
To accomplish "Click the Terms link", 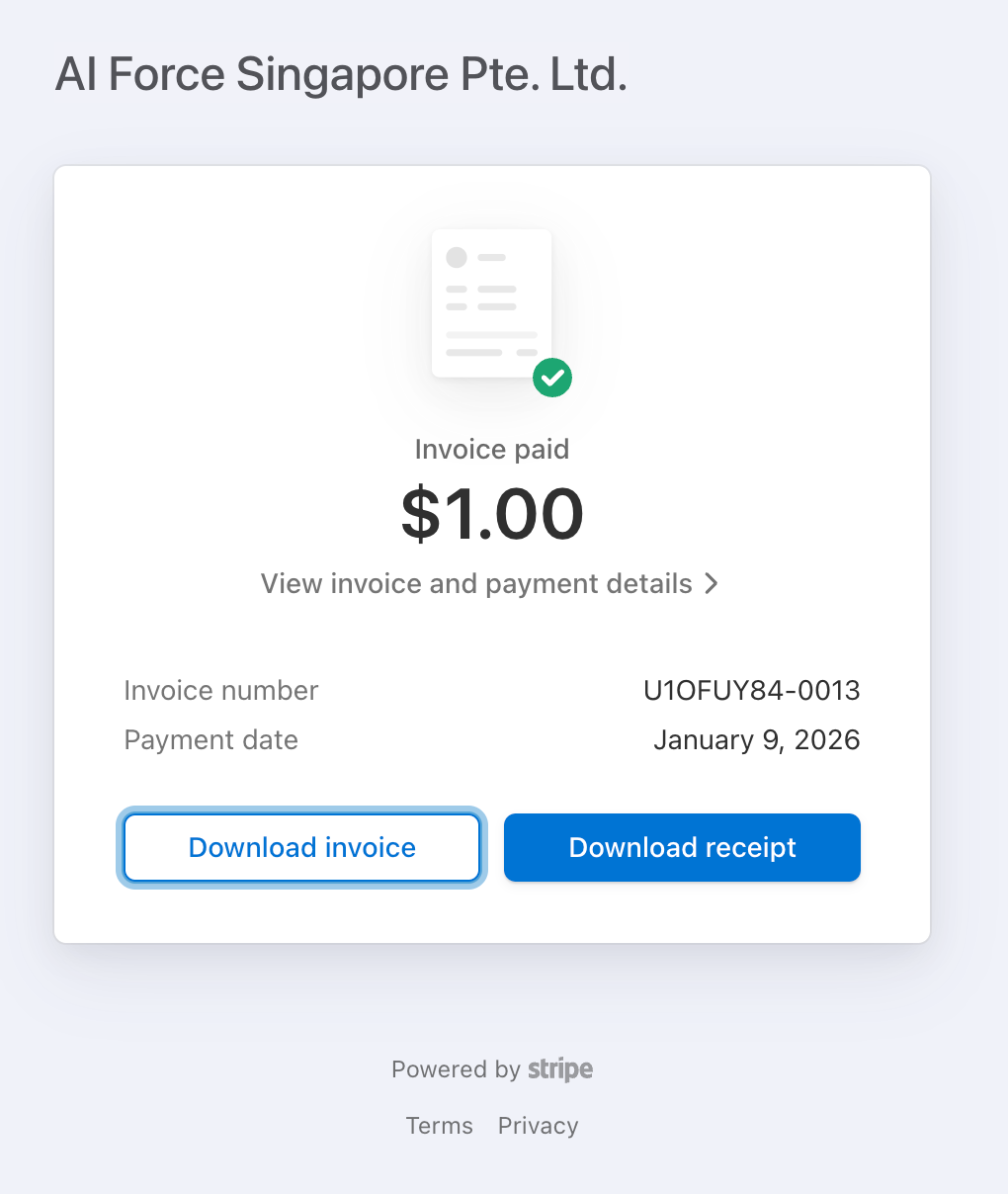I will 439,1125.
